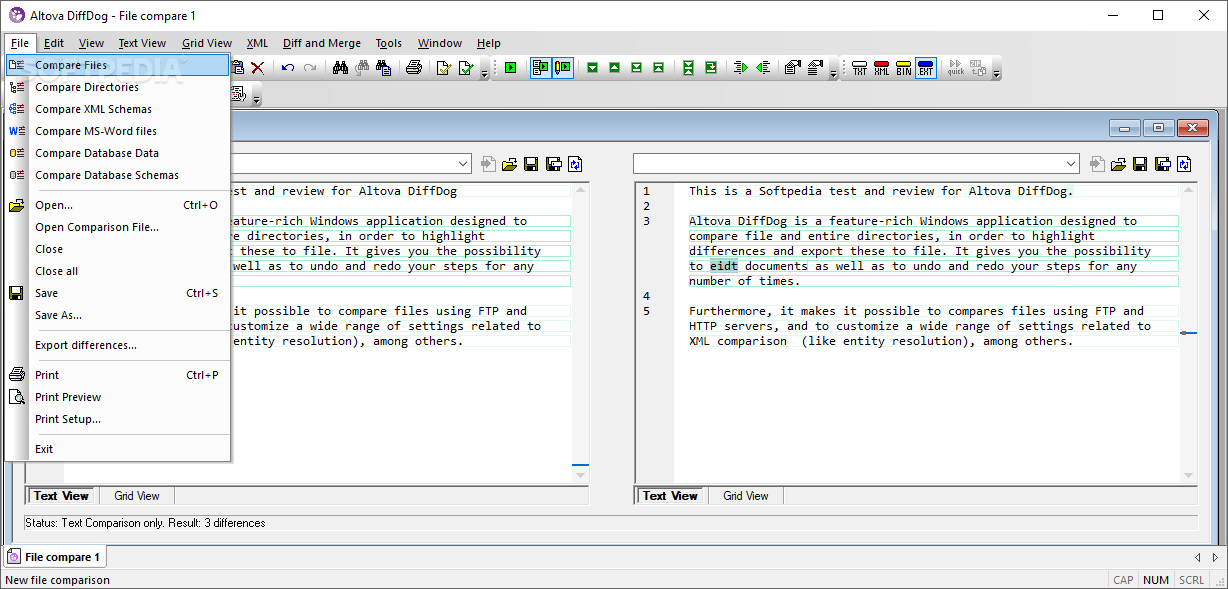Select Export differences... menu entry
1228x589 pixels.
pos(118,345)
